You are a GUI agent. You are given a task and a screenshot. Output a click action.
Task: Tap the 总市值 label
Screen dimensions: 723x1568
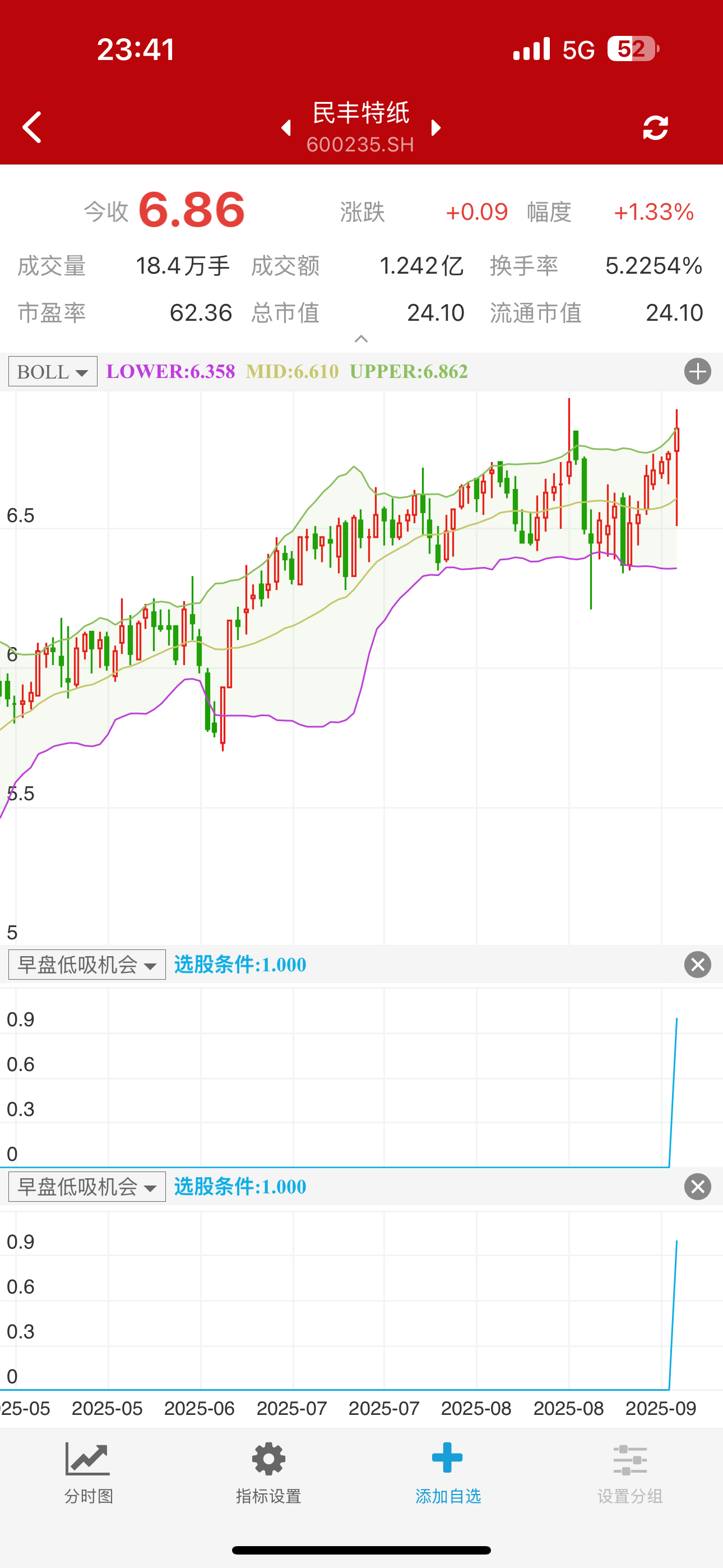pos(285,313)
